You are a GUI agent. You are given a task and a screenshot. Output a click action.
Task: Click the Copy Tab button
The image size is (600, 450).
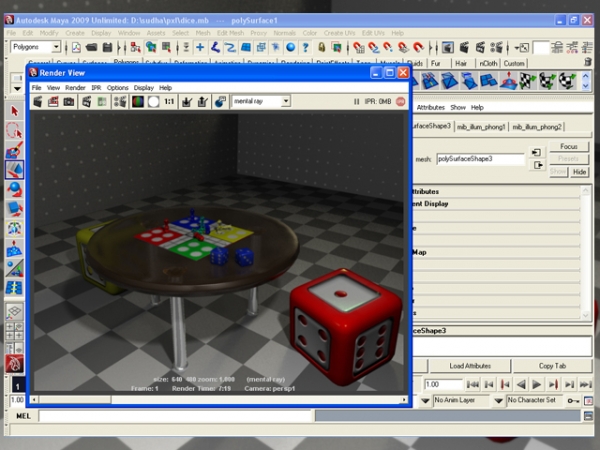coord(552,366)
